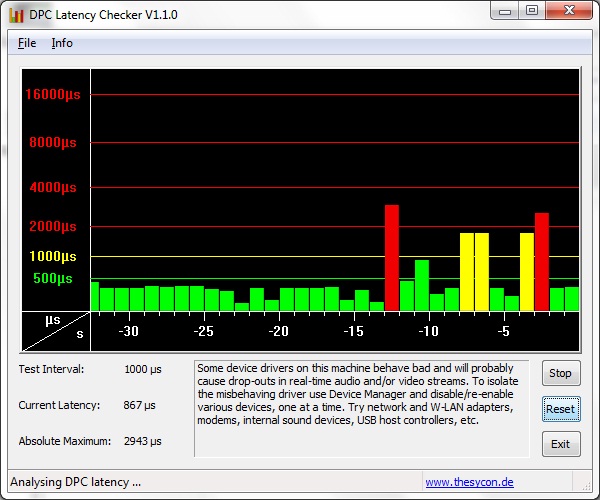Open the www.thesycon.de link
The image size is (600, 500).
[470, 482]
